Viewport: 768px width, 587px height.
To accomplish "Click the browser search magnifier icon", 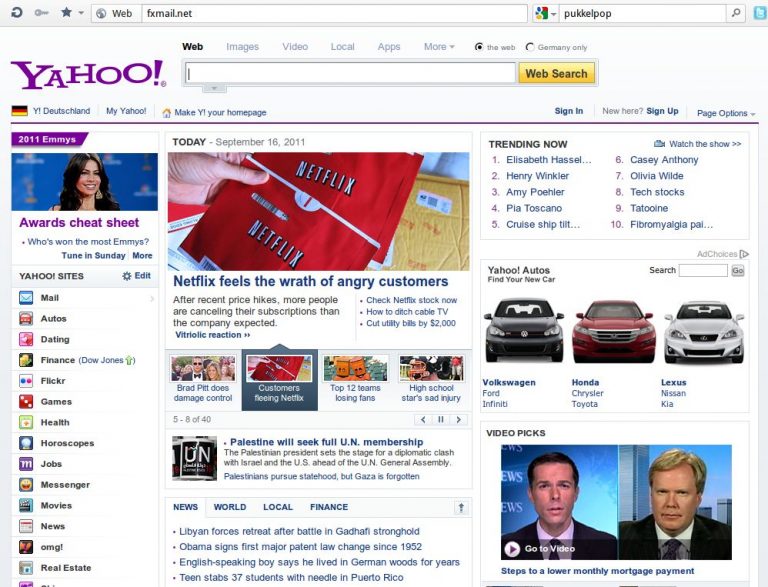I will [x=736, y=13].
